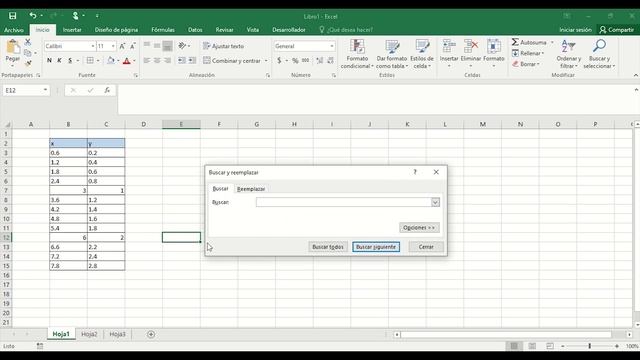Click the insert function fx icon

click(107, 90)
